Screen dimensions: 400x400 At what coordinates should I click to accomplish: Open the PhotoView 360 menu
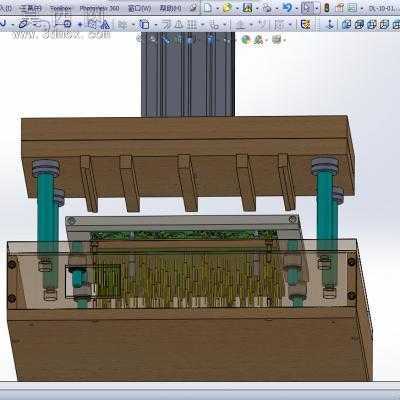point(99,8)
